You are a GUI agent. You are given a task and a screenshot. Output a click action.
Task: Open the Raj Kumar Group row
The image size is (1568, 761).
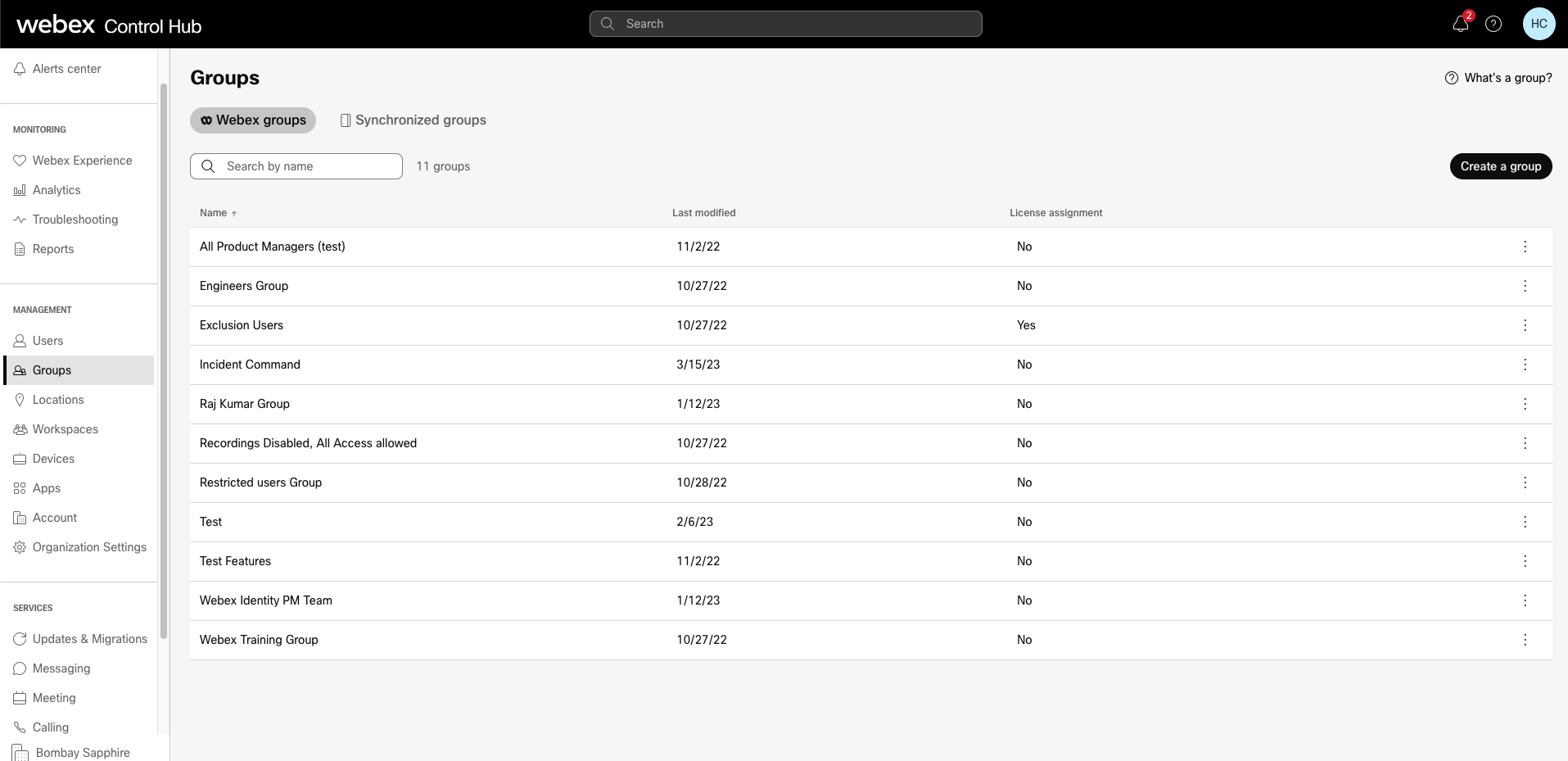pos(871,404)
